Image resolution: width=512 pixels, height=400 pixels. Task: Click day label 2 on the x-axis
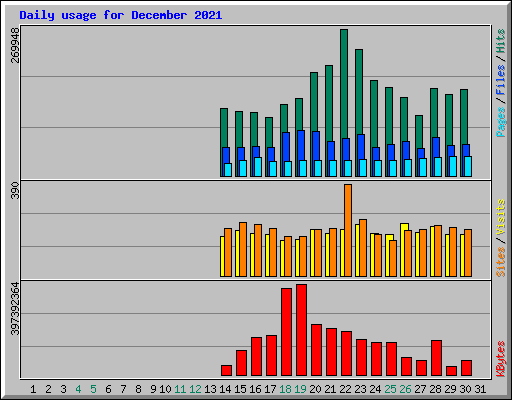point(48,389)
